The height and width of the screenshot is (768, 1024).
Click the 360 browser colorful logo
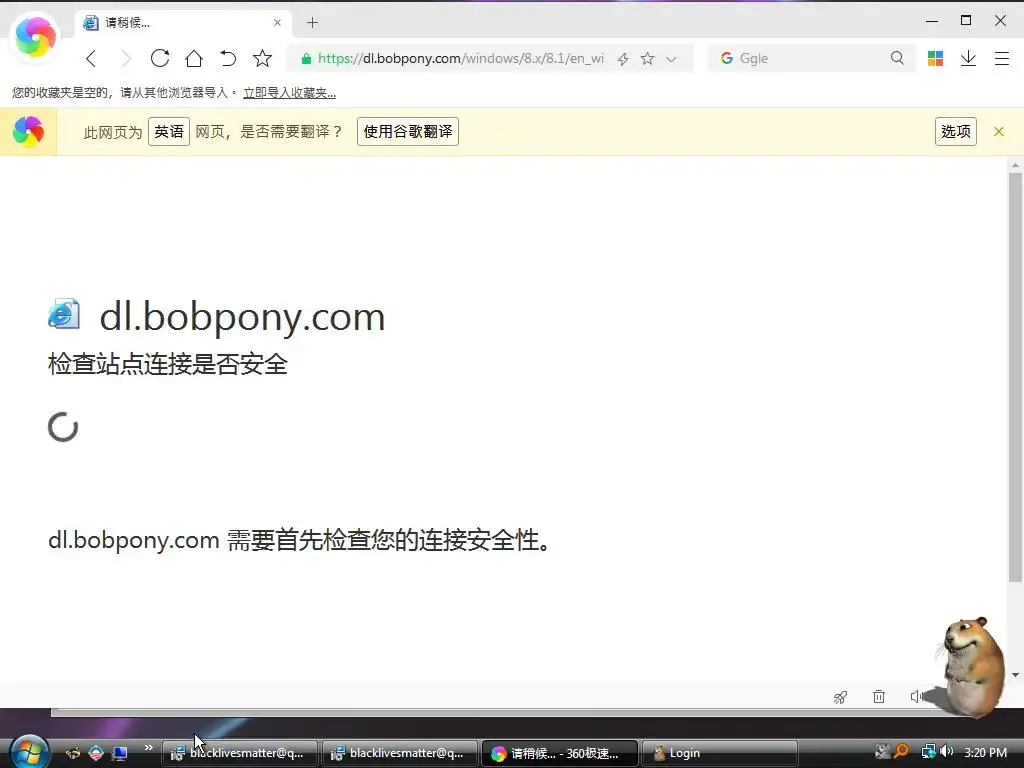coord(35,37)
